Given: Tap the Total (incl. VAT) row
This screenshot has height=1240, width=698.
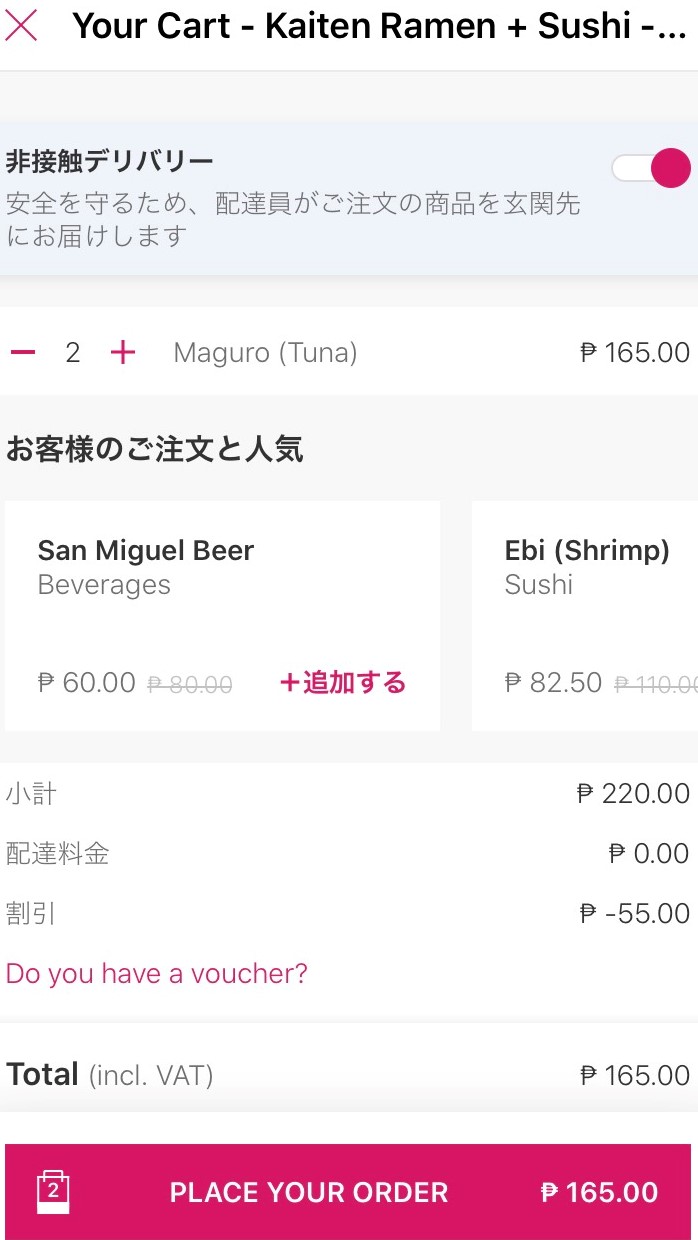Looking at the screenshot, I should pyautogui.click(x=348, y=1075).
